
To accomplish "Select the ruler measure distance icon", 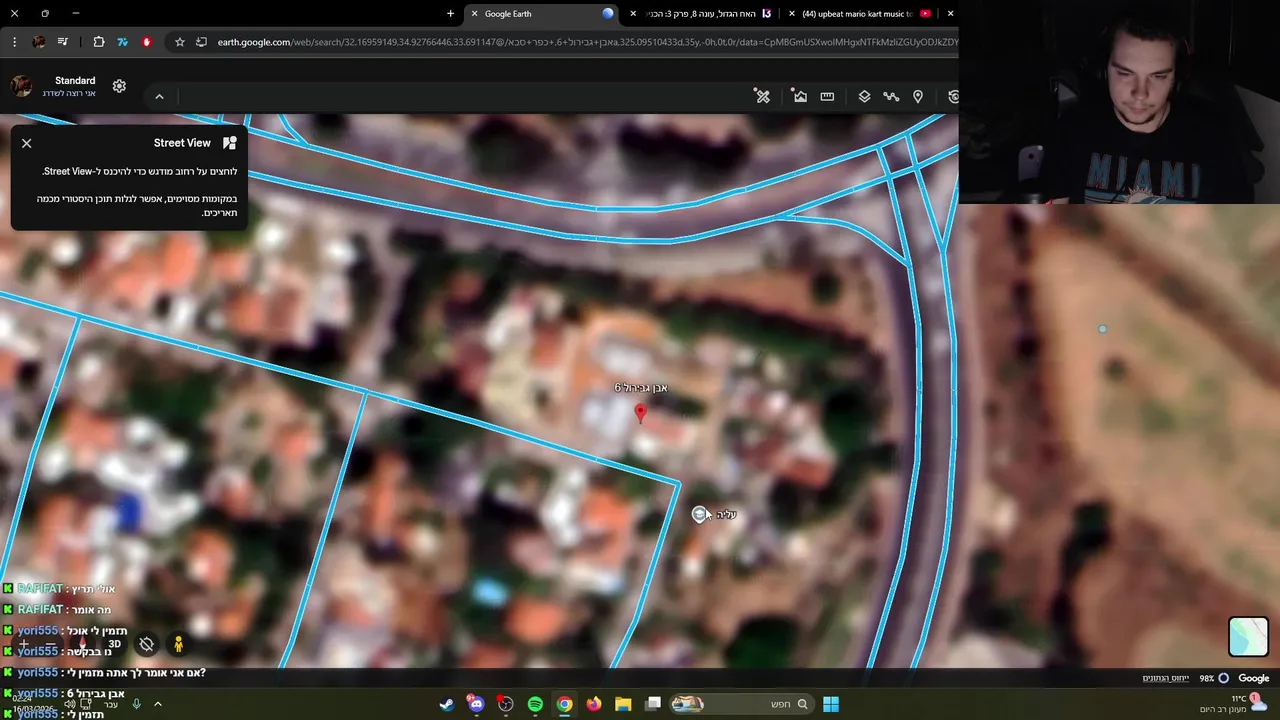I will pyautogui.click(x=827, y=96).
